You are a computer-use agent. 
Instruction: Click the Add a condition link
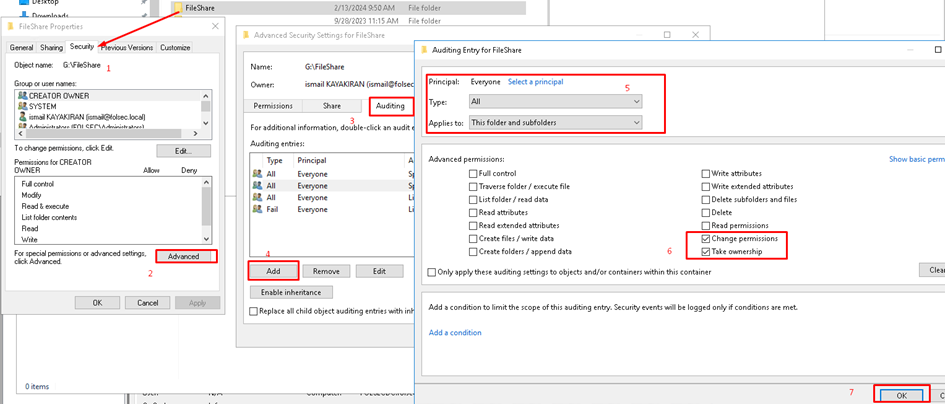click(x=455, y=332)
